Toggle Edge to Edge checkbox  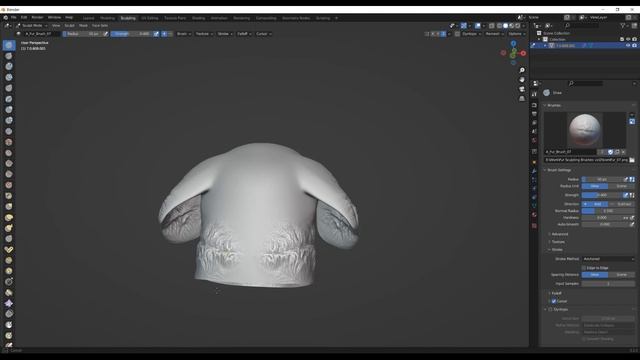pos(584,268)
